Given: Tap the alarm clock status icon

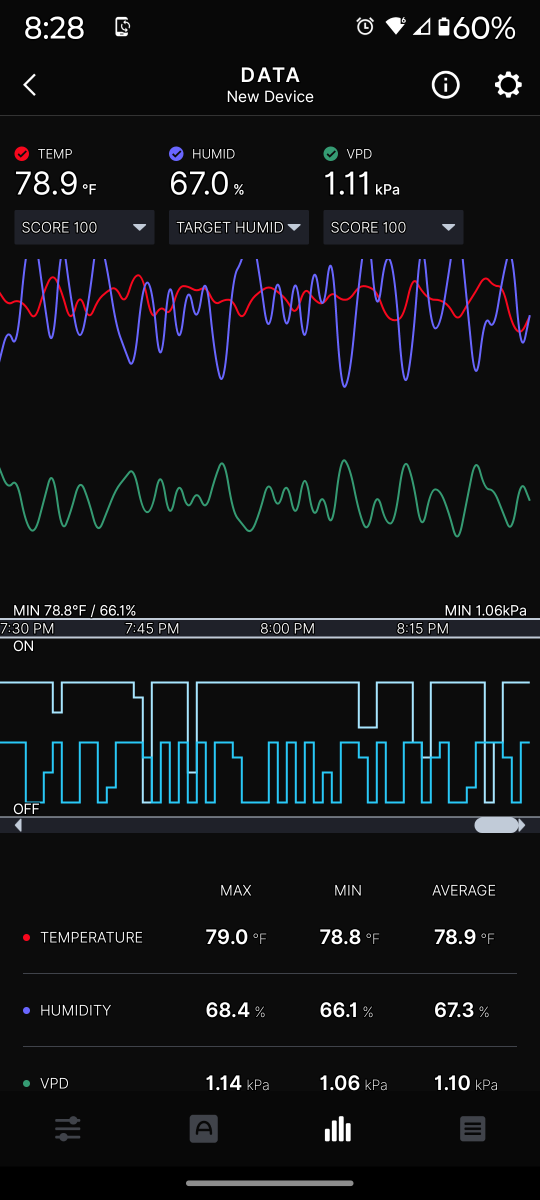Looking at the screenshot, I should point(365,27).
